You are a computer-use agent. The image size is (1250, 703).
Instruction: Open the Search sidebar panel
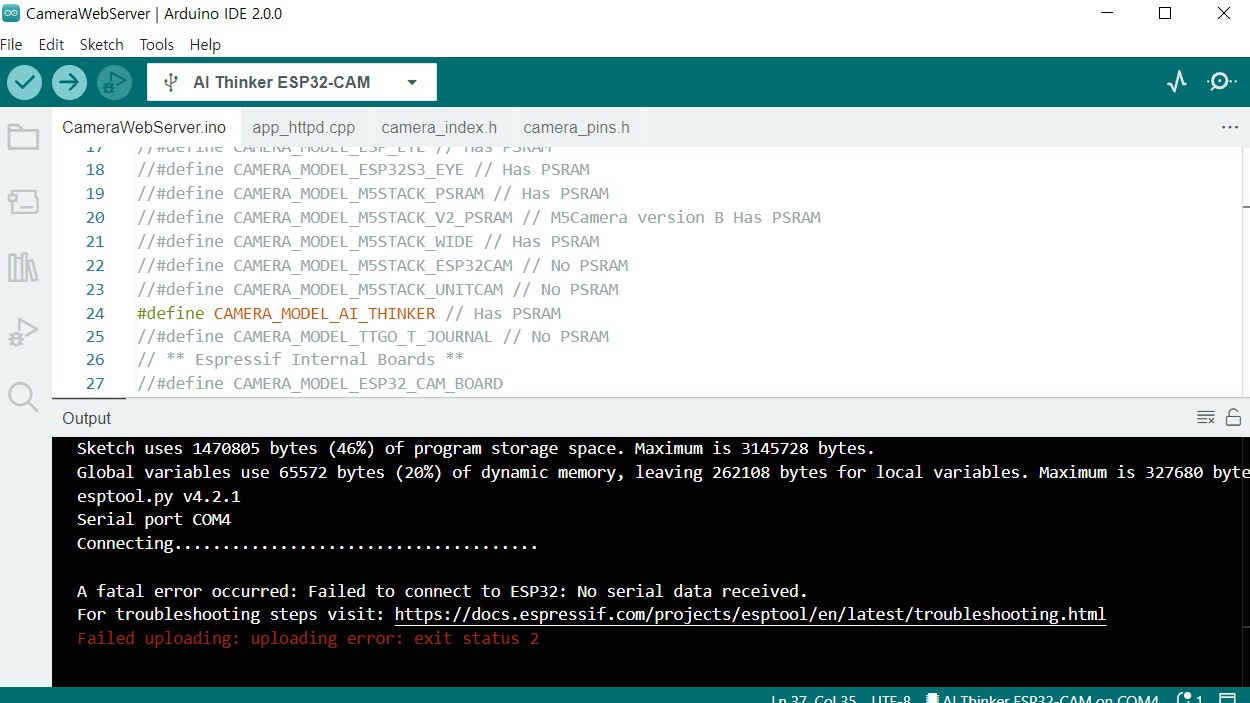pyautogui.click(x=23, y=397)
